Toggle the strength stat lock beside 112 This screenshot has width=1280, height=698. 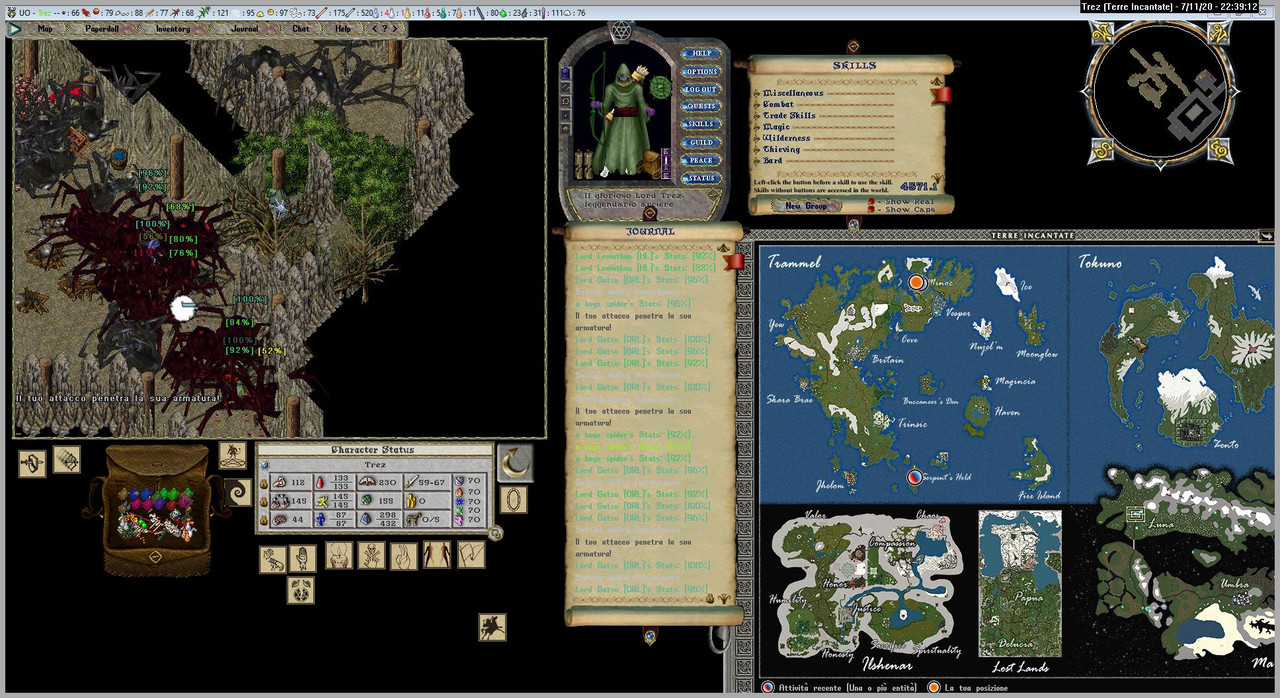click(x=264, y=483)
